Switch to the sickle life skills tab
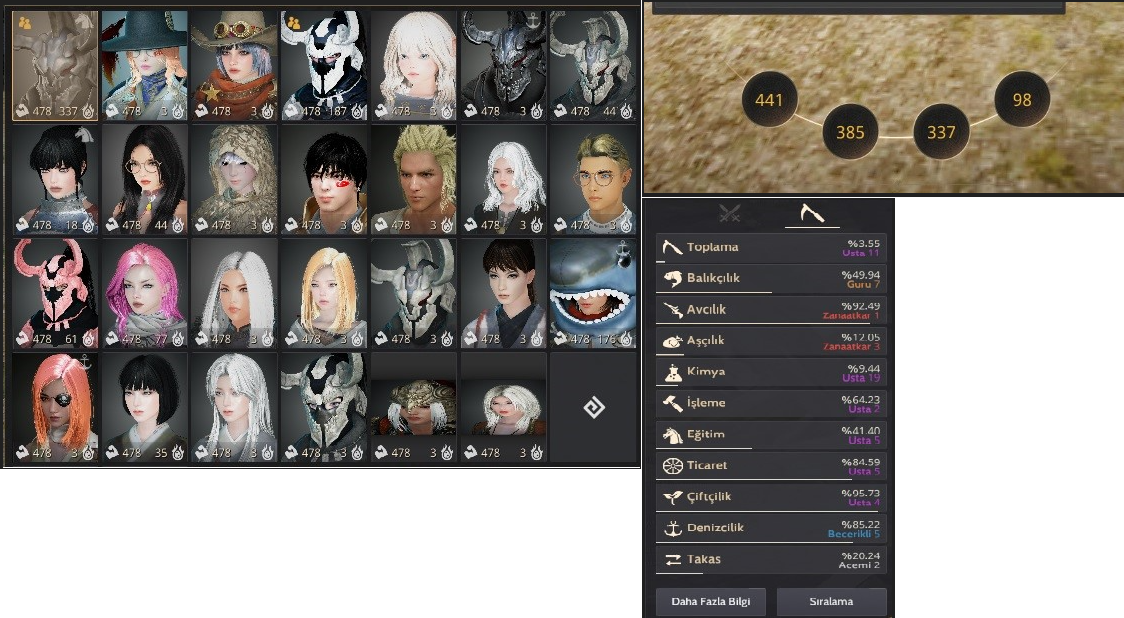Image resolution: width=1124 pixels, height=618 pixels. coord(811,213)
